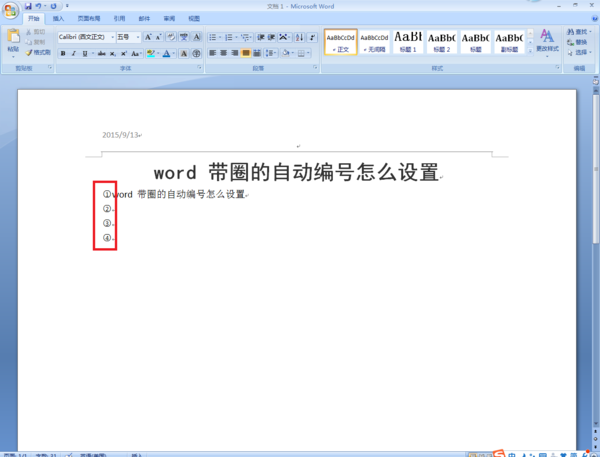Open the Office Button menu

pyautogui.click(x=11, y=11)
